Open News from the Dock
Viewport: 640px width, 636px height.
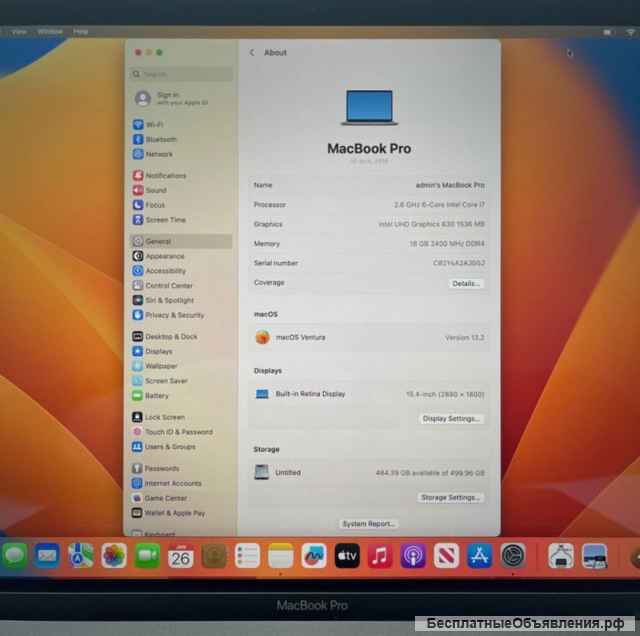pyautogui.click(x=446, y=555)
